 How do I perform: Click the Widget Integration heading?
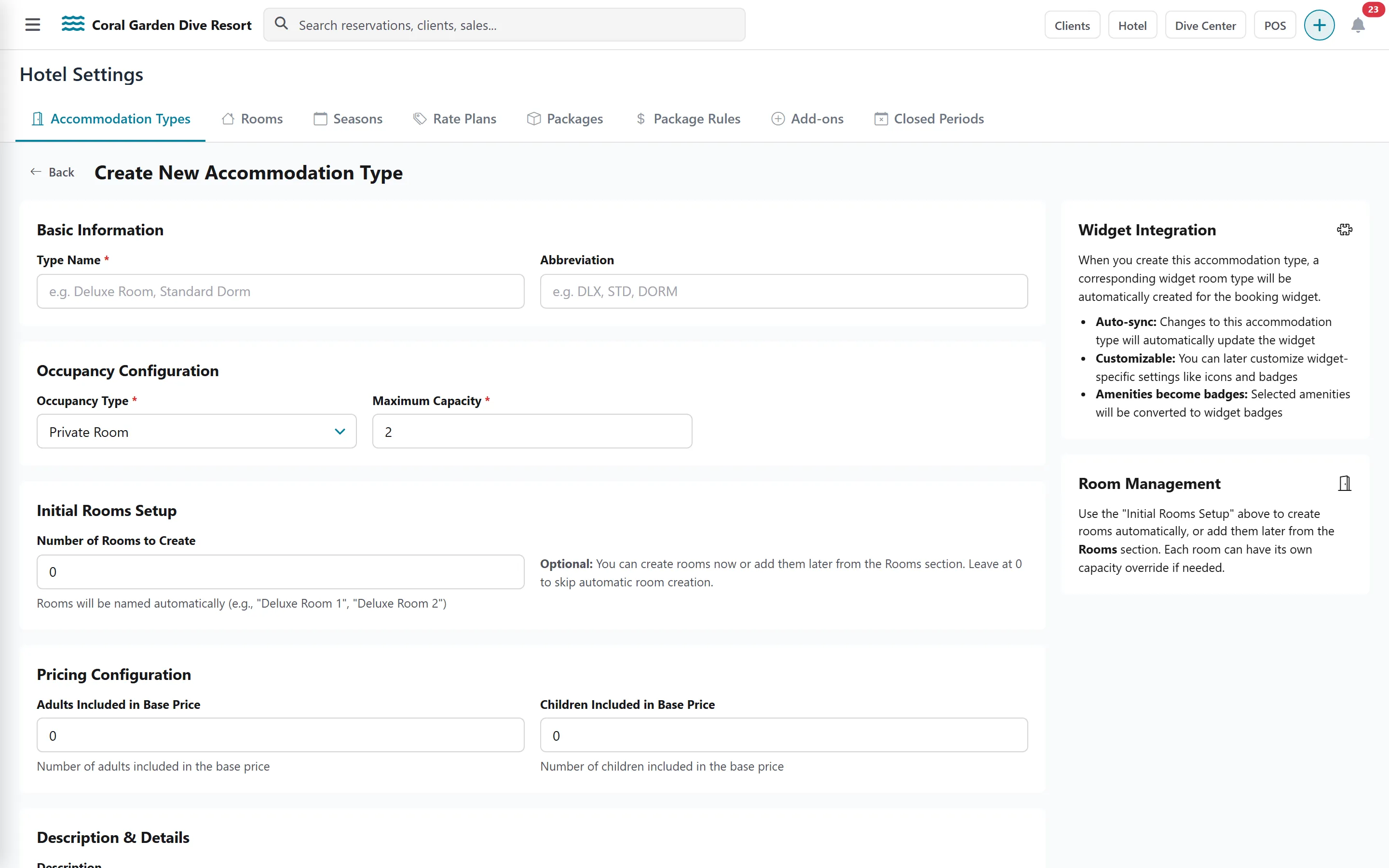pos(1147,230)
